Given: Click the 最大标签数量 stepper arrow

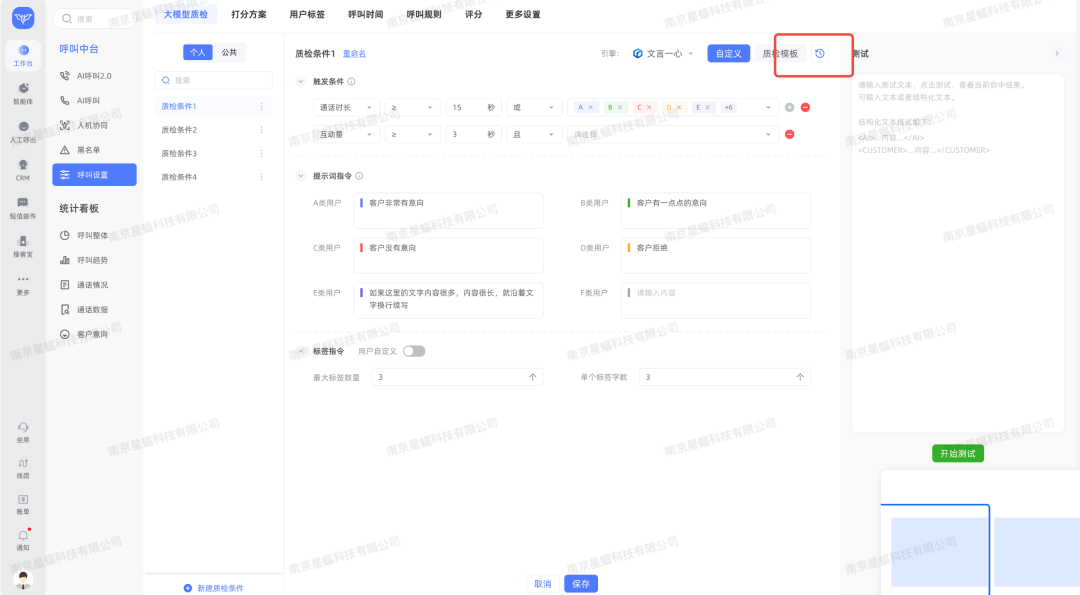Looking at the screenshot, I should tap(532, 377).
